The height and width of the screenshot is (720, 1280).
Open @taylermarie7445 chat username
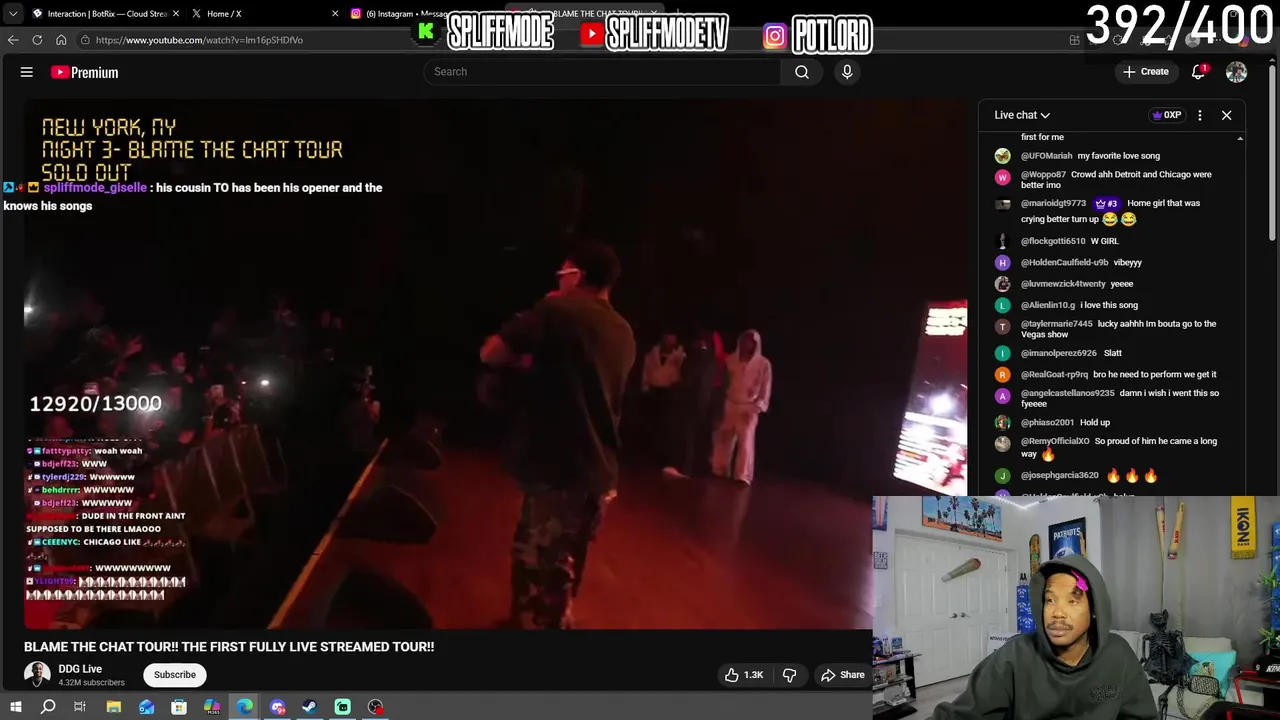coord(1056,324)
